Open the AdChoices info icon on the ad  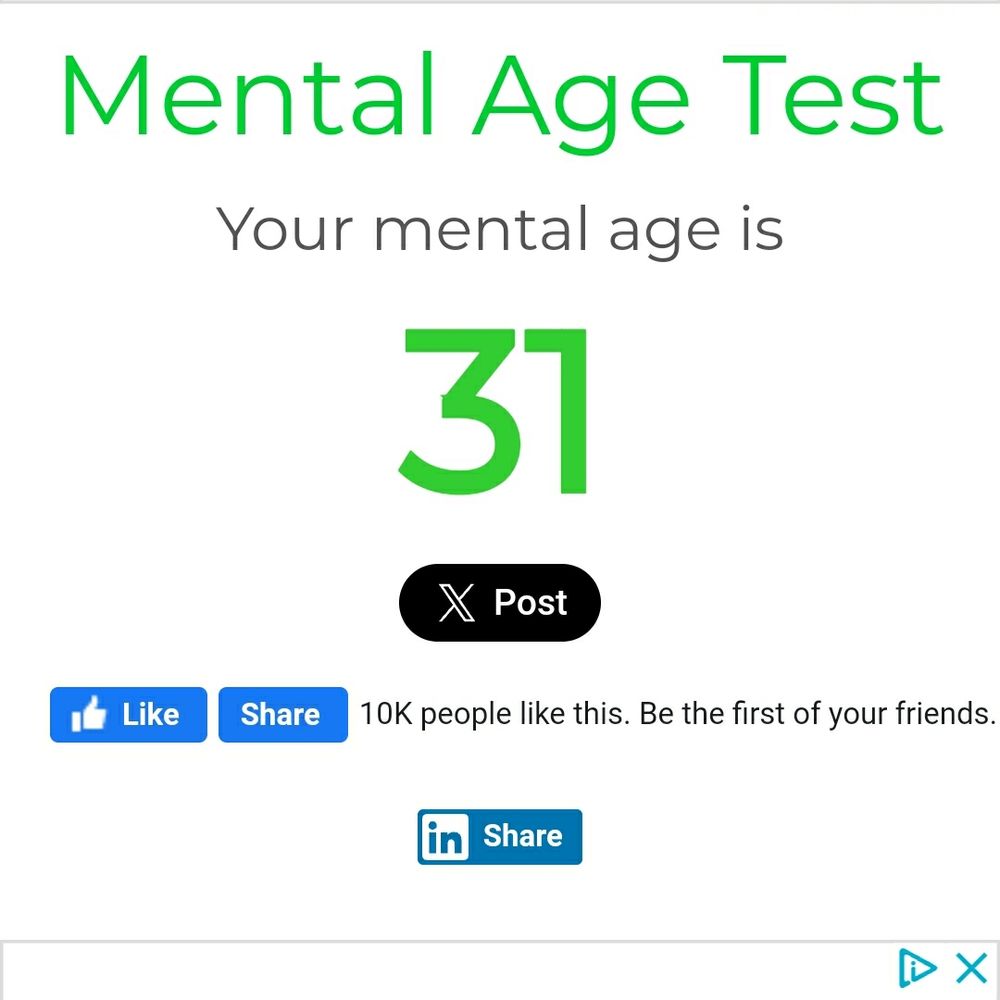pos(915,967)
